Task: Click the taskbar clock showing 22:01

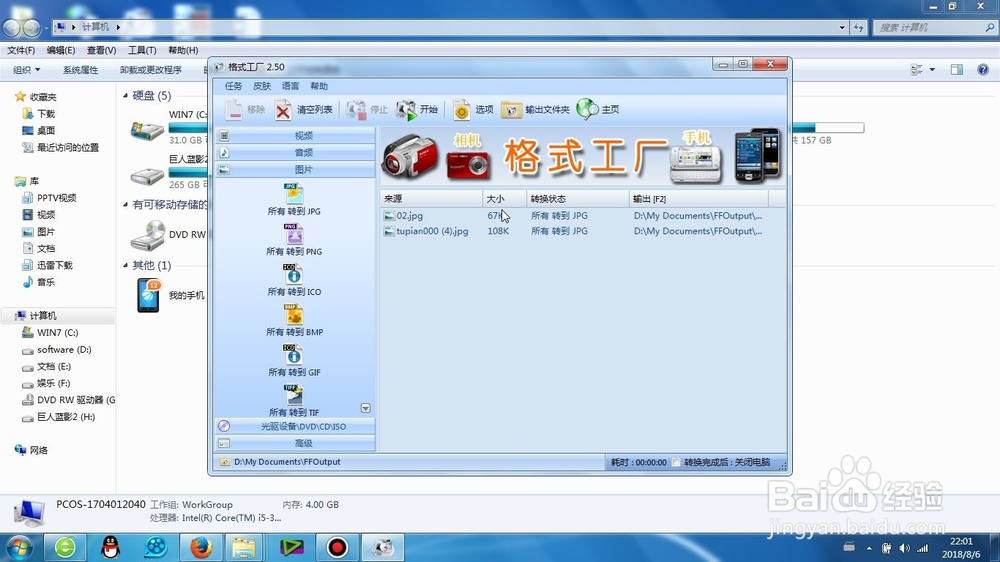Action: [961, 542]
